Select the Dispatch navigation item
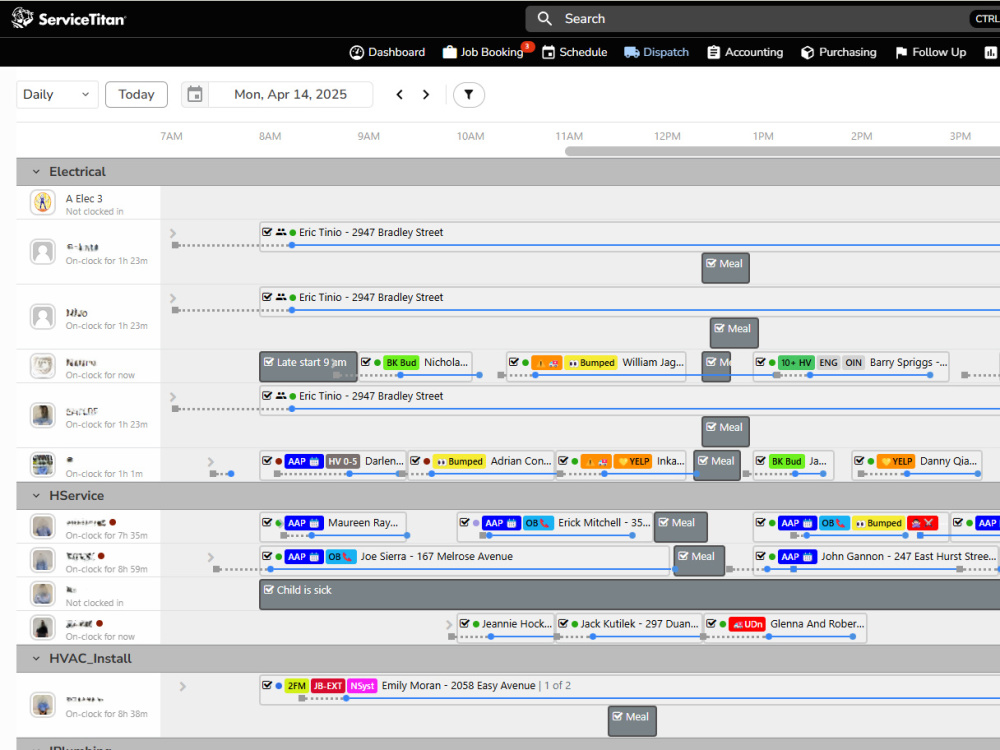 click(x=656, y=52)
